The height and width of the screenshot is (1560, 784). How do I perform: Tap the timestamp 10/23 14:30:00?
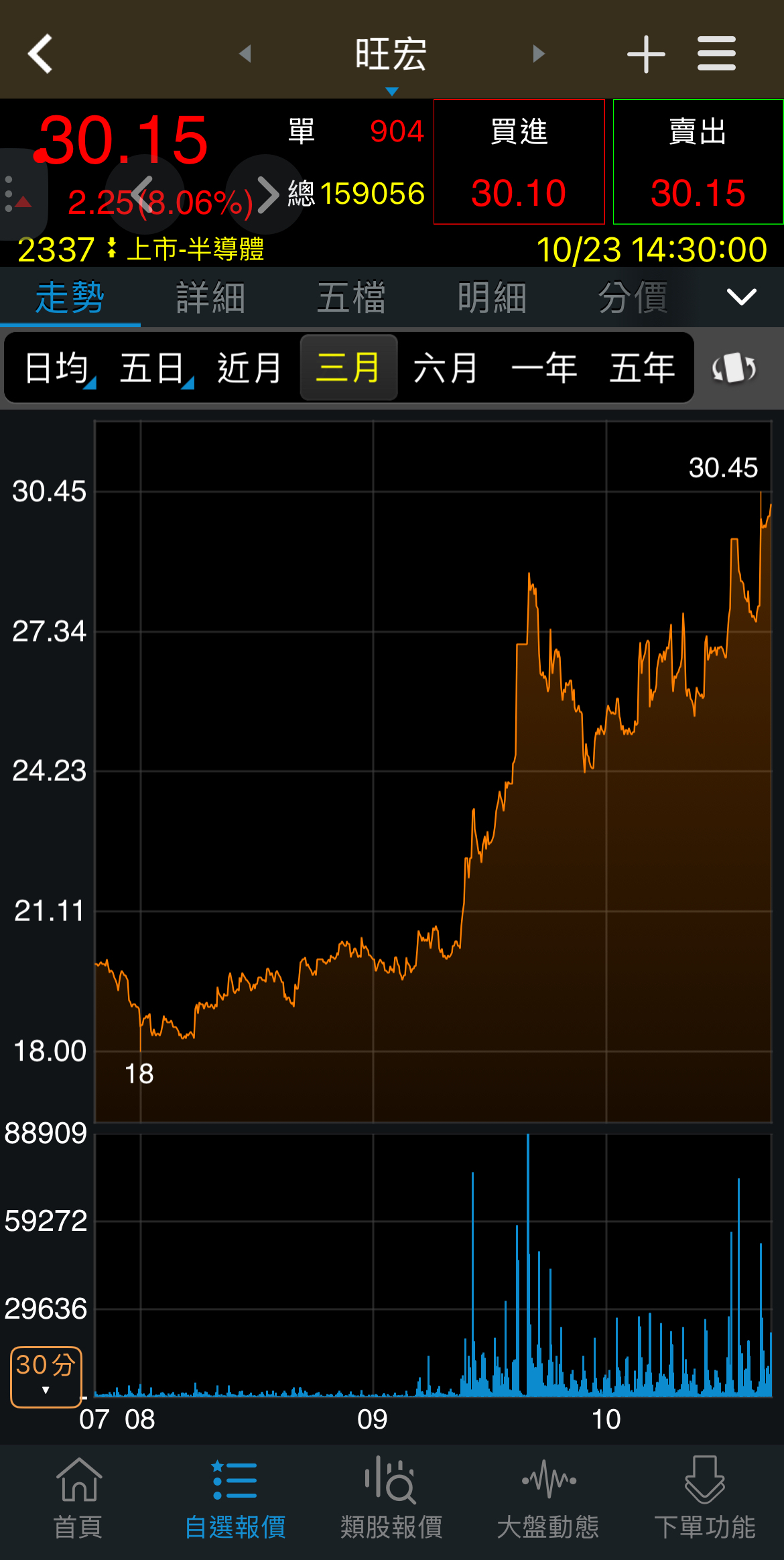tap(652, 250)
